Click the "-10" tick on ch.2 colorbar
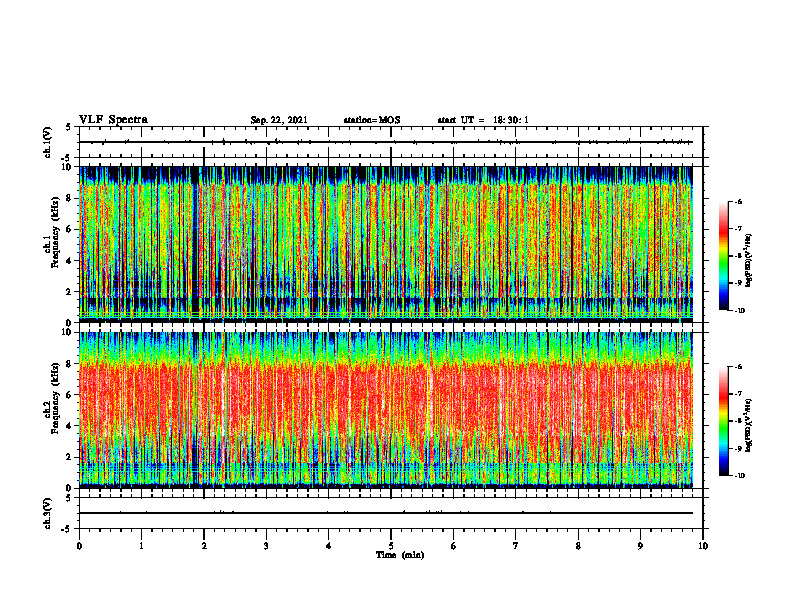The image size is (792, 612). 739,476
